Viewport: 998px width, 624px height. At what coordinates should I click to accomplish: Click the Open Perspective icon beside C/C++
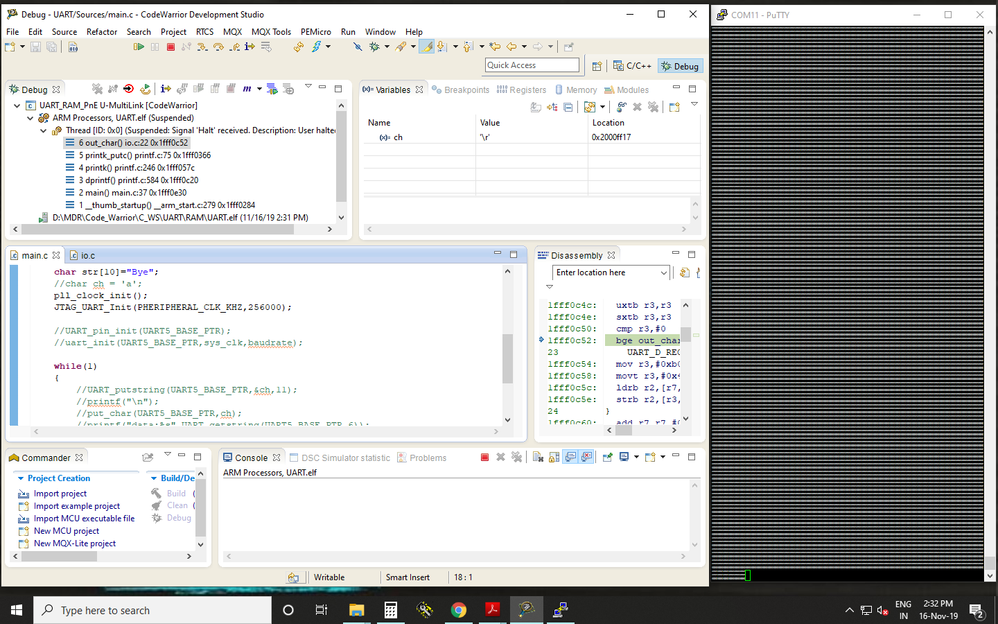(x=597, y=66)
